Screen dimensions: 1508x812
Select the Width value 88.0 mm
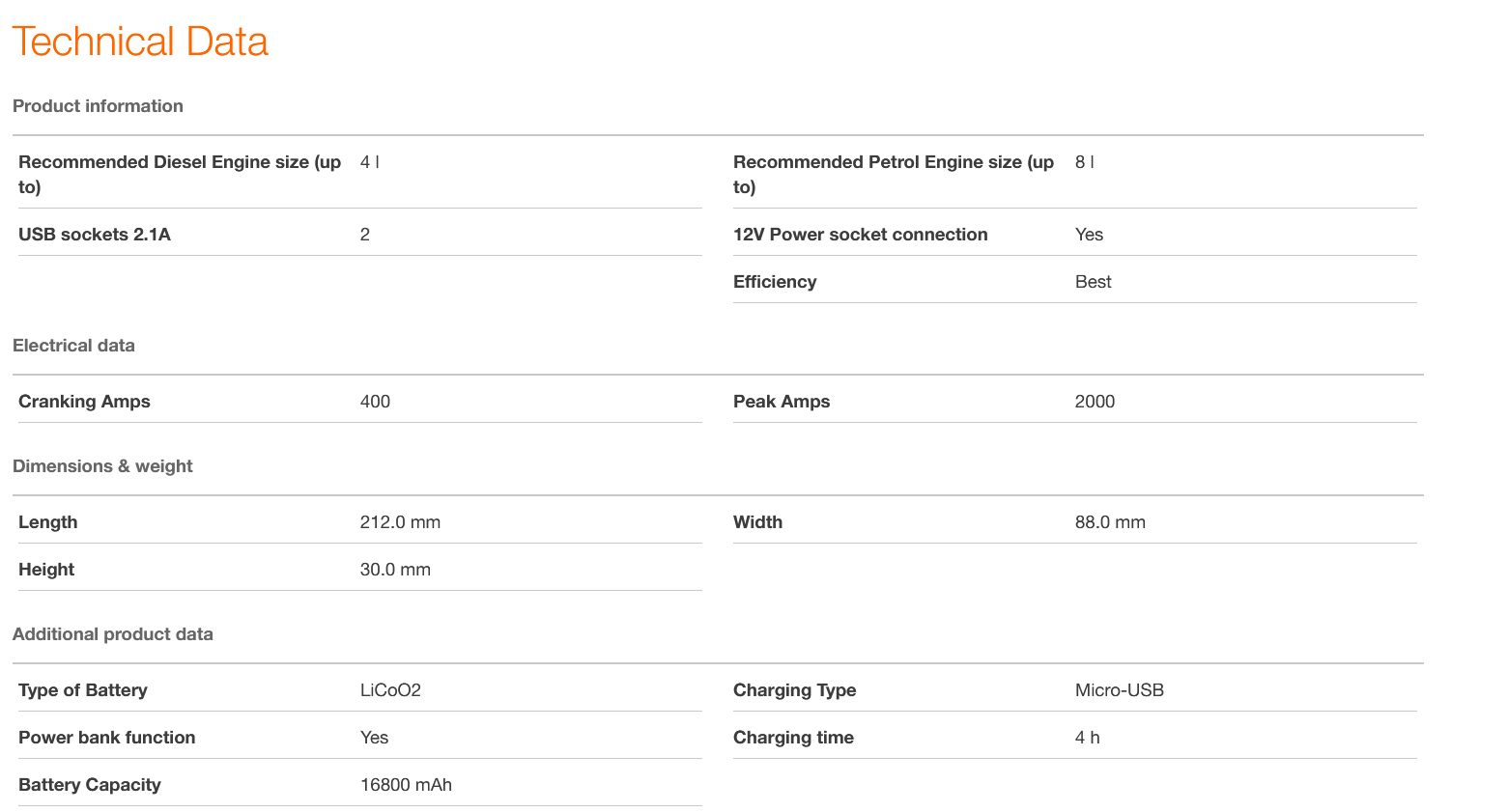1110,522
